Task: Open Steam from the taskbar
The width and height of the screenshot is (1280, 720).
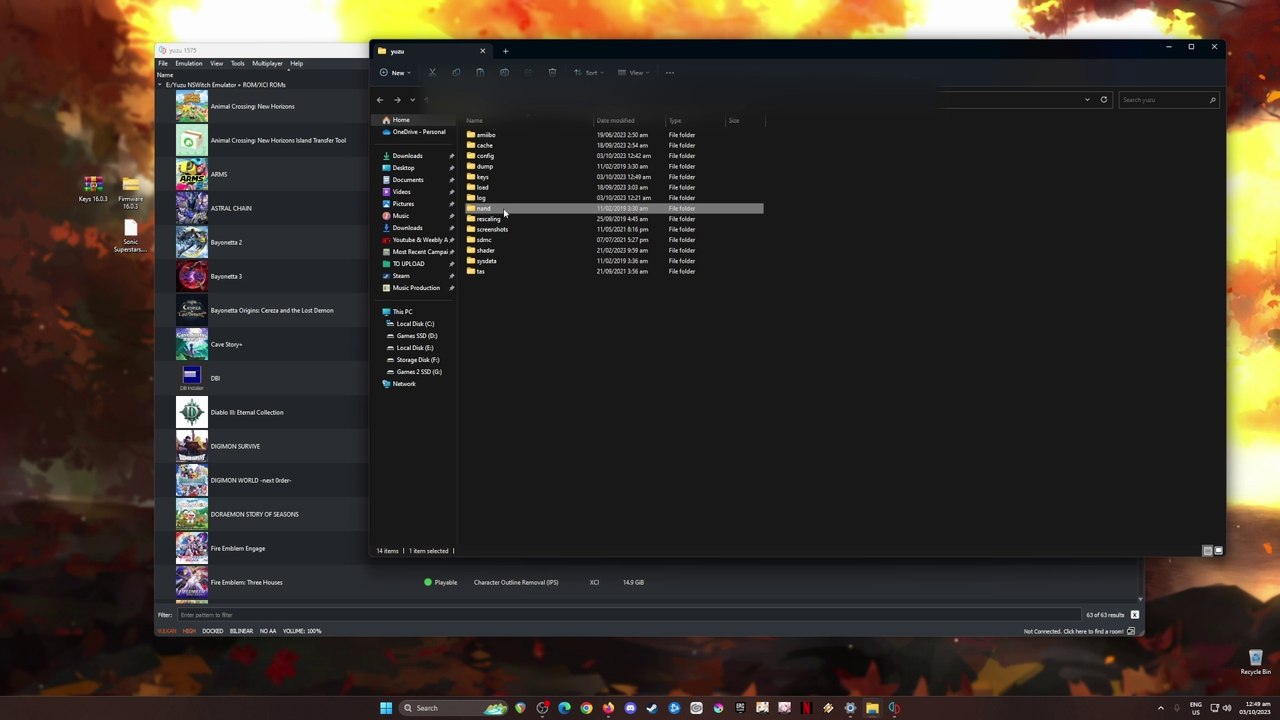Action: pos(652,708)
